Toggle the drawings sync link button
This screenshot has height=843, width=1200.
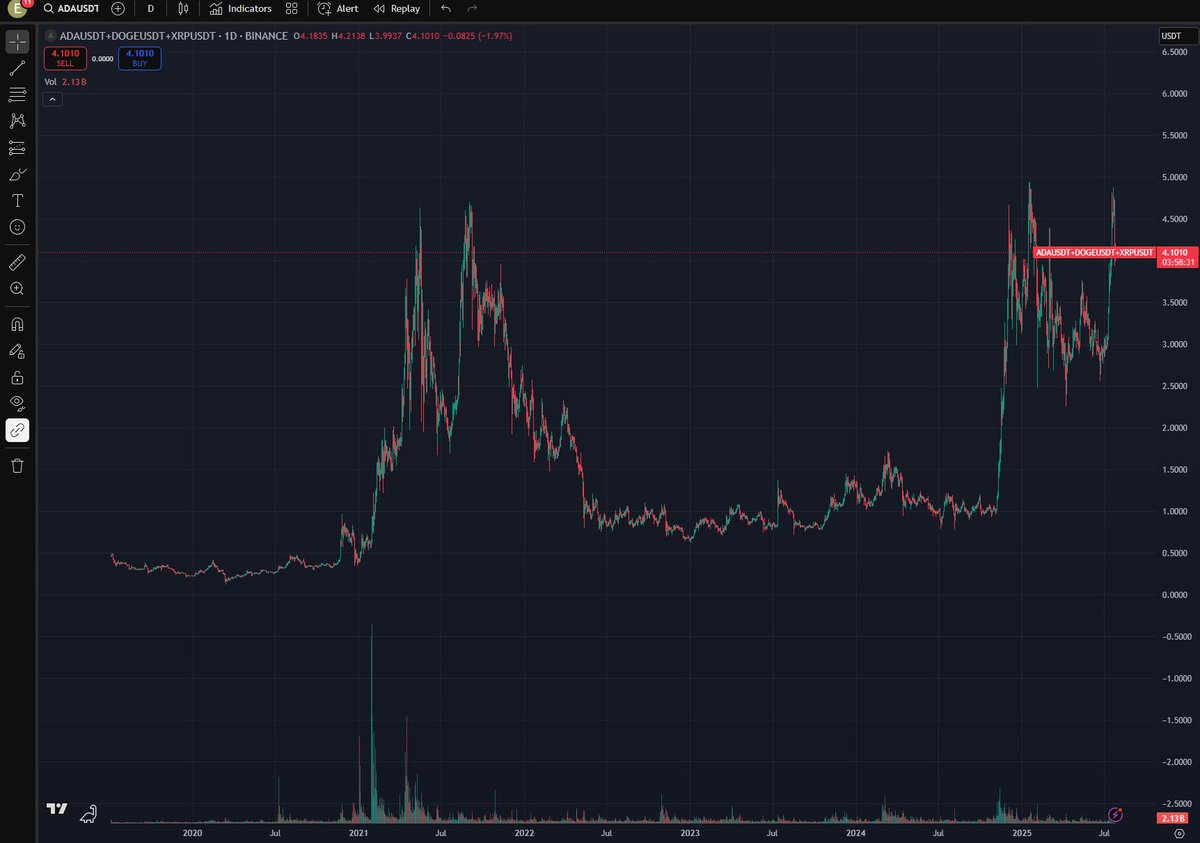click(17, 430)
